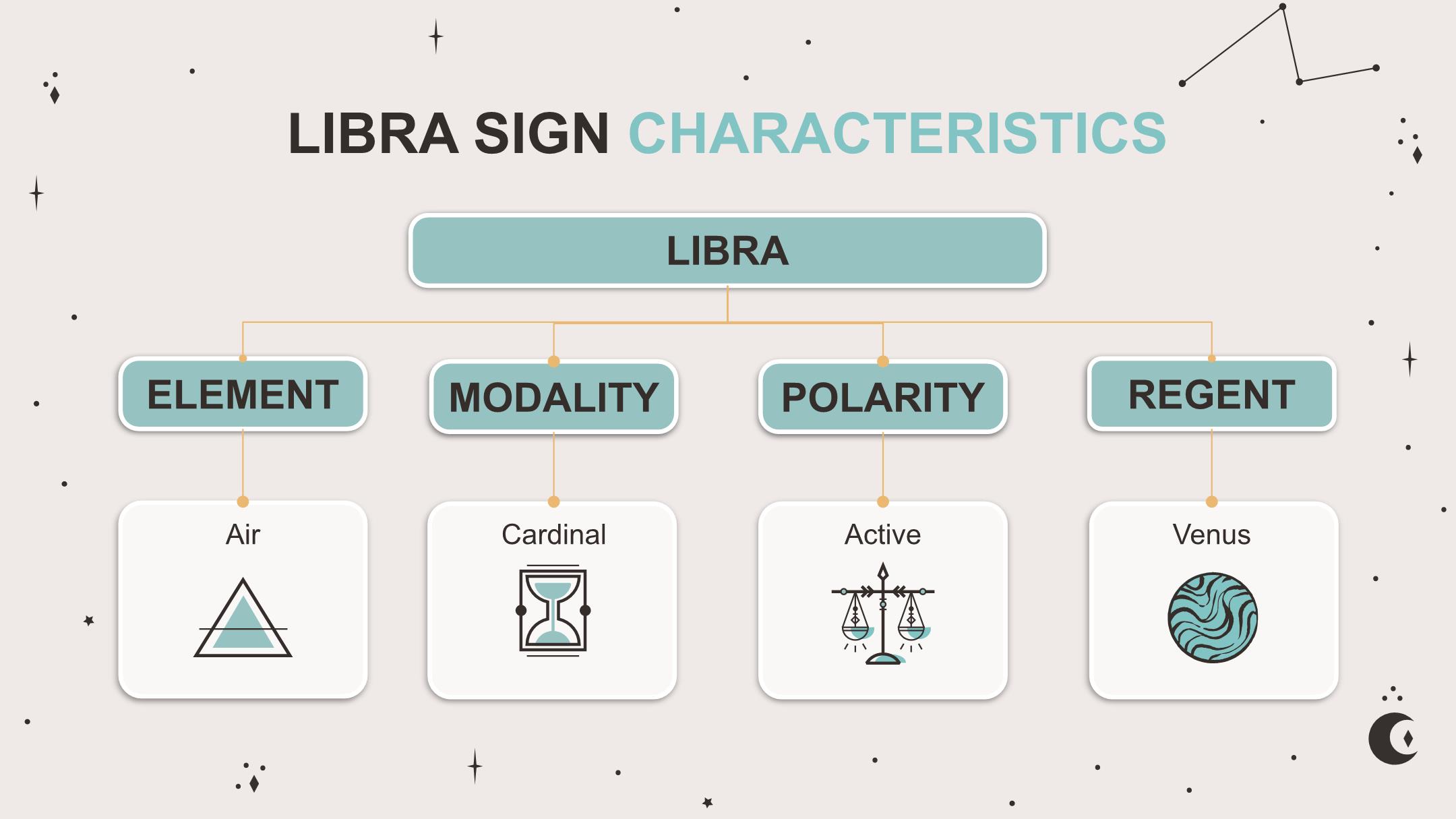Click the teal CHARACTERISTICS title word

897,133
